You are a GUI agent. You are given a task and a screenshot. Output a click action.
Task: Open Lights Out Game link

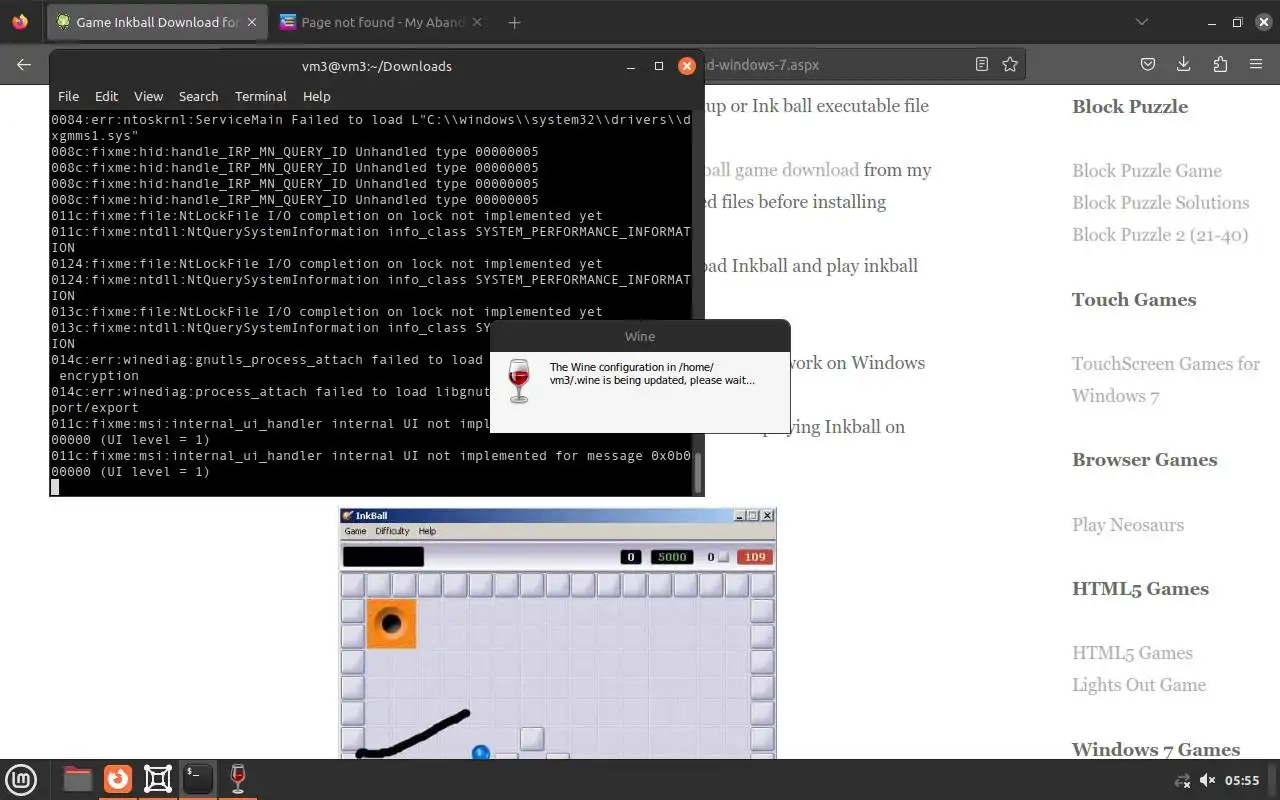(x=1139, y=685)
